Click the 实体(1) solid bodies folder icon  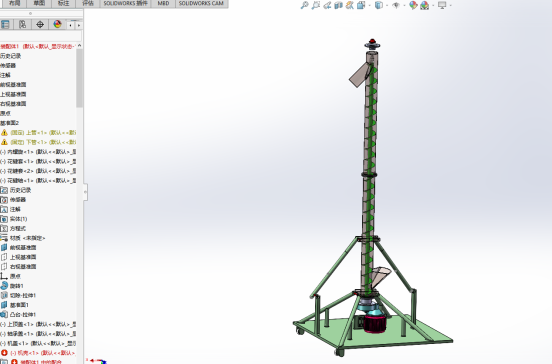pyautogui.click(x=4, y=219)
